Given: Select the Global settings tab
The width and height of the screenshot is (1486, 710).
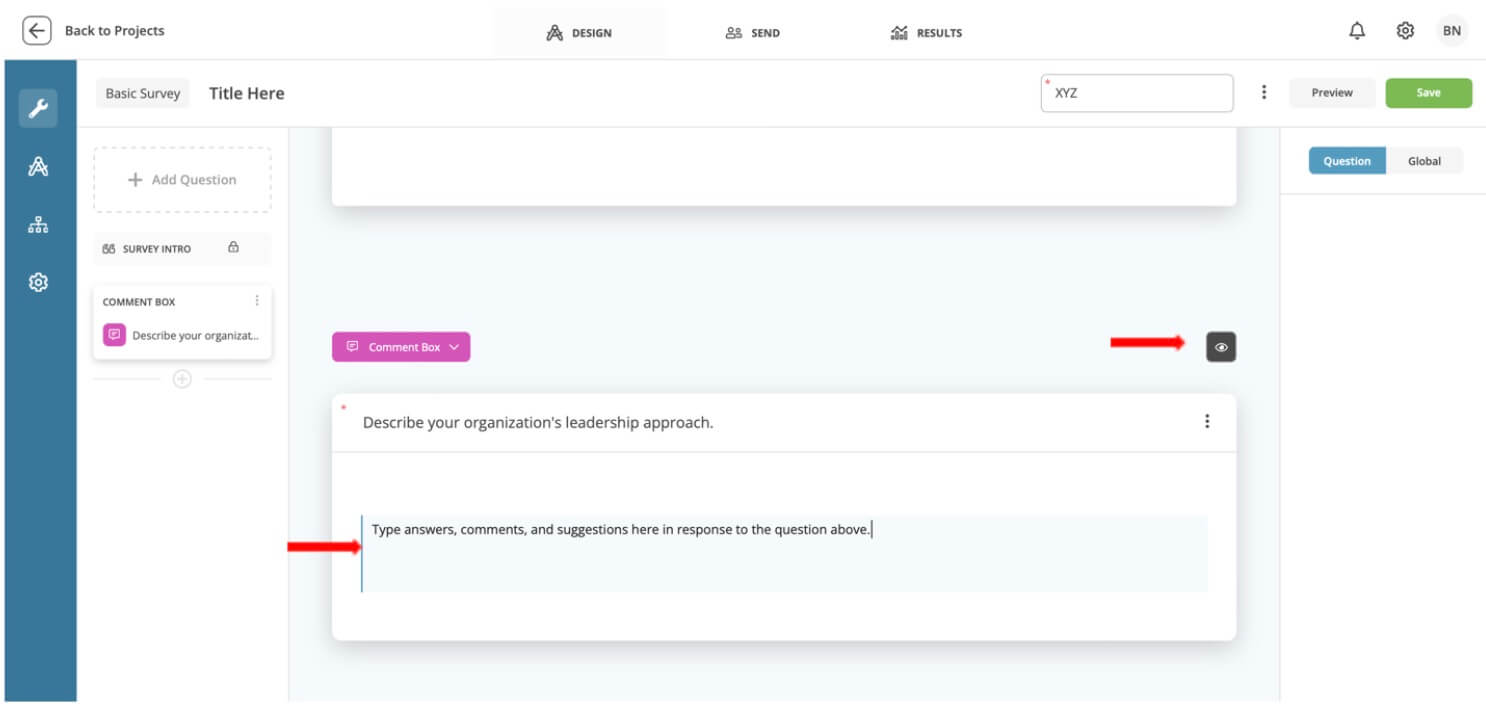Looking at the screenshot, I should pos(1424,161).
